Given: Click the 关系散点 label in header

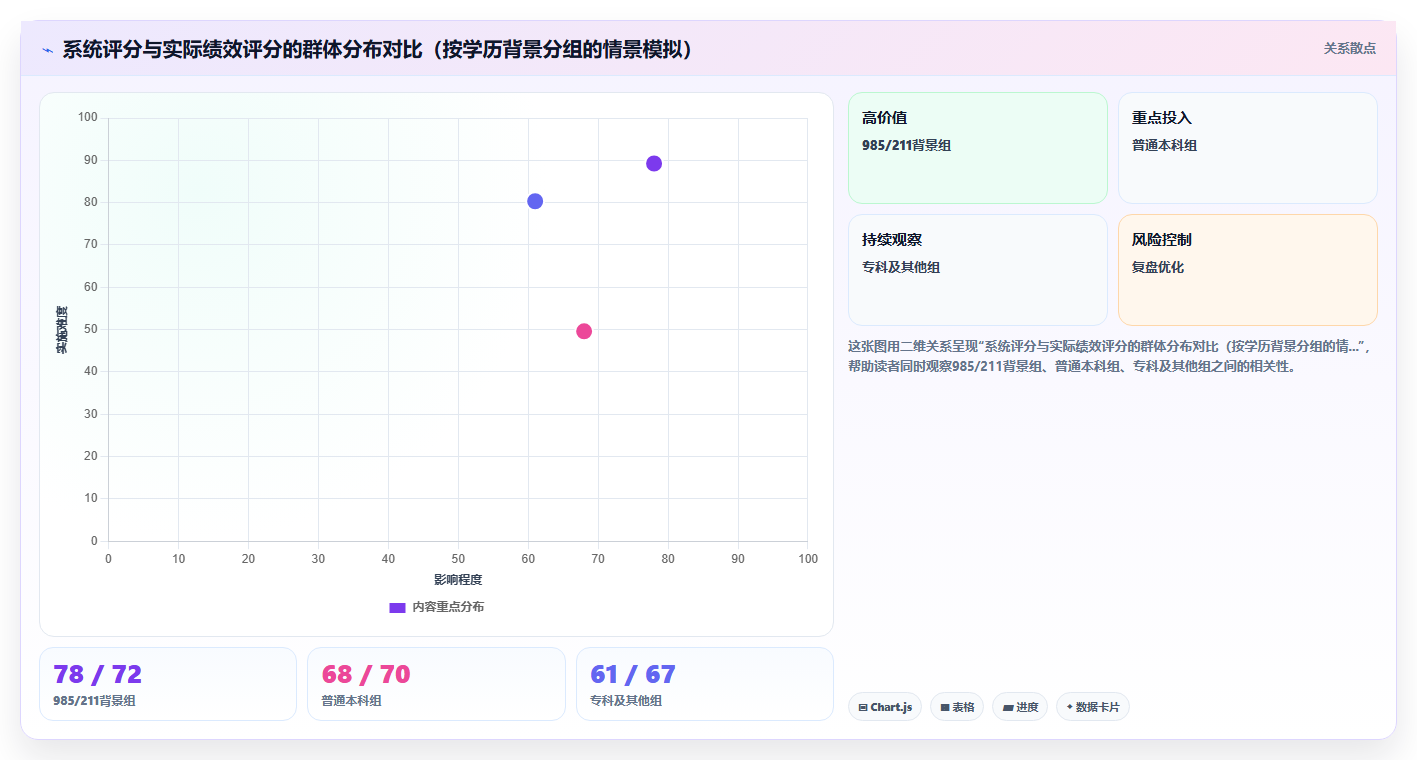Looking at the screenshot, I should pyautogui.click(x=1349, y=48).
